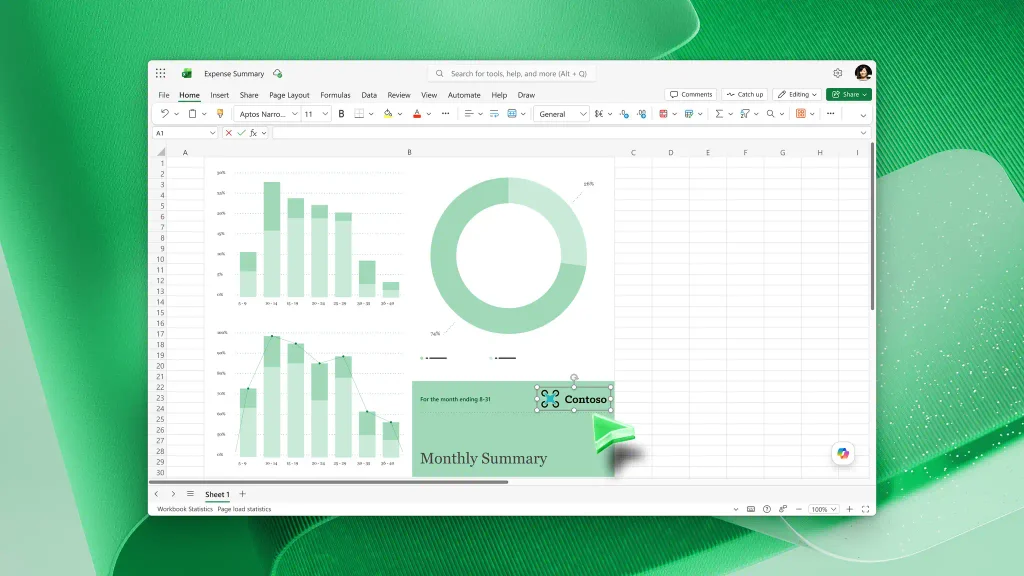The width and height of the screenshot is (1024, 576).
Task: Zoom out with the minus button
Action: pos(799,509)
